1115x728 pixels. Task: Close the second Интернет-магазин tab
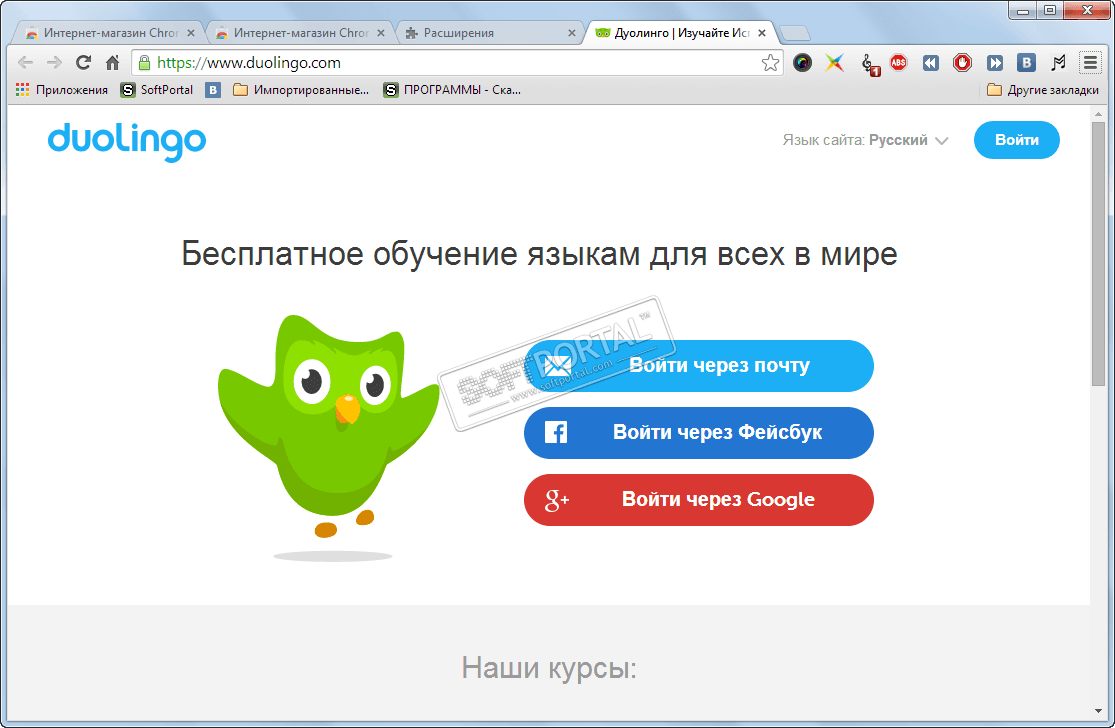pyautogui.click(x=381, y=33)
